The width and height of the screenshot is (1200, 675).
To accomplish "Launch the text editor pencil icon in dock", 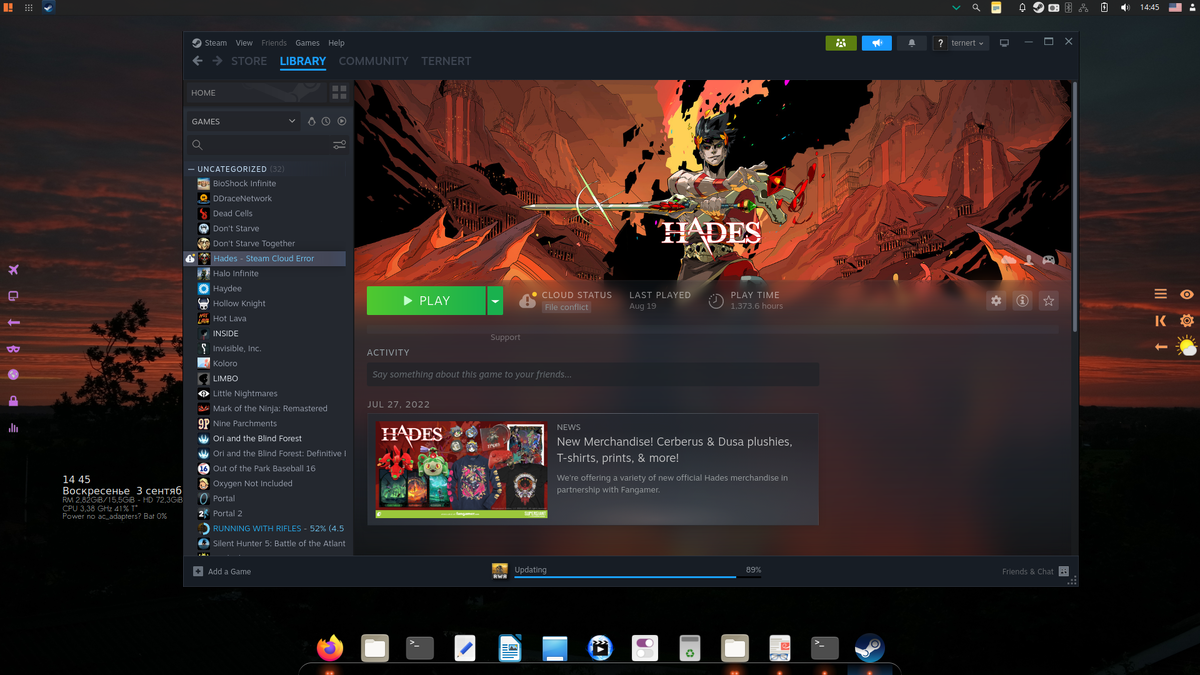I will click(x=464, y=648).
